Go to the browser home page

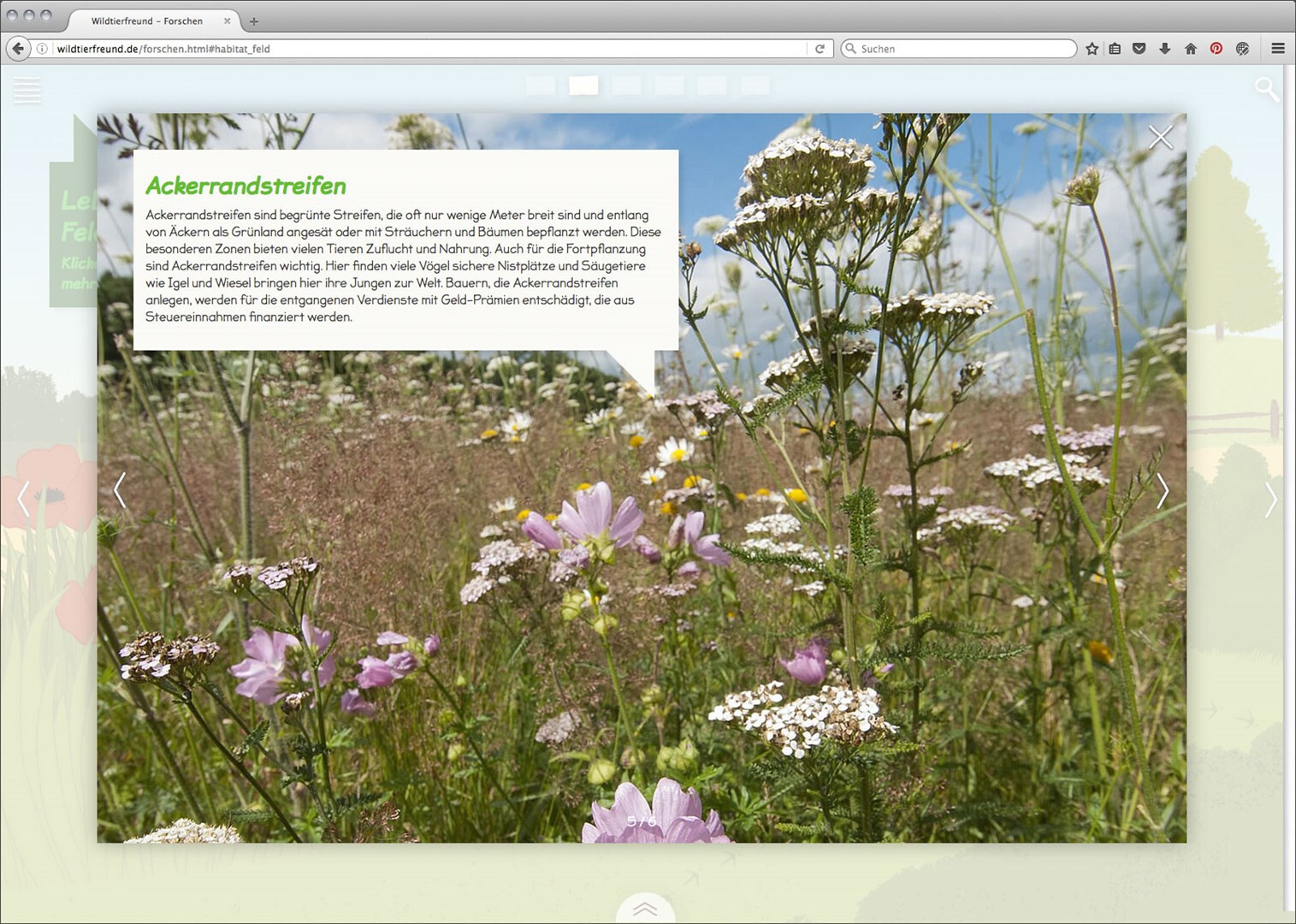(1190, 49)
